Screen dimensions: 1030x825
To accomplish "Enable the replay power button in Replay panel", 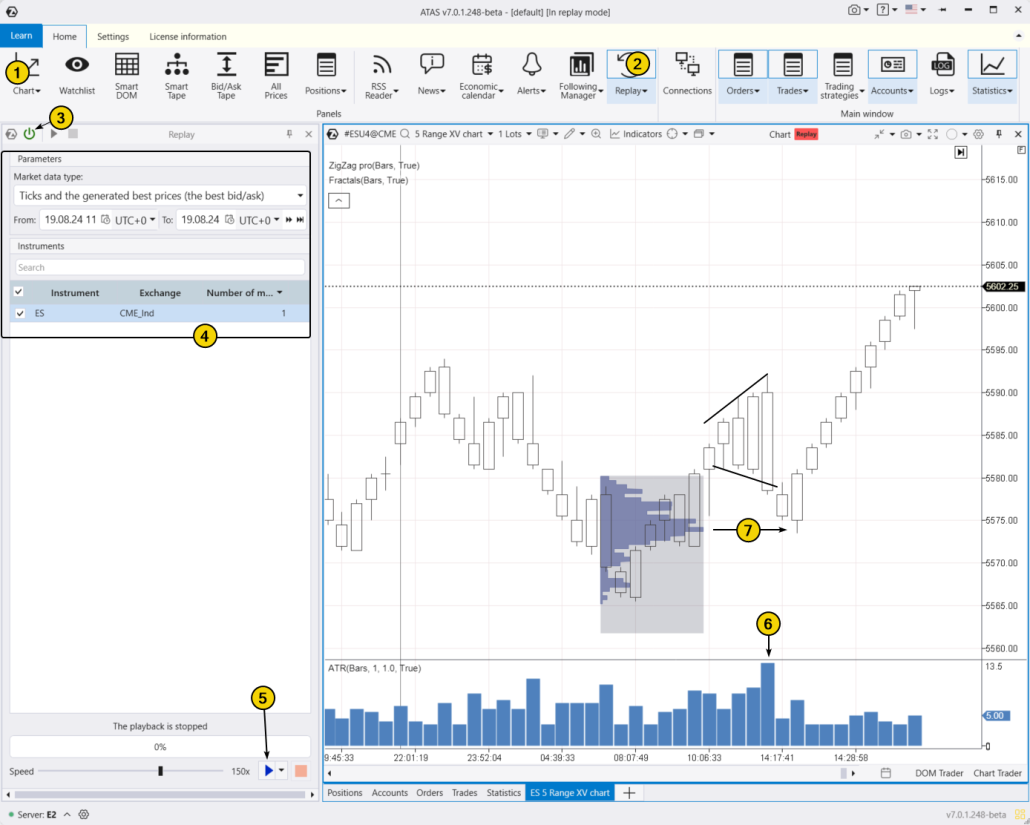I will pyautogui.click(x=29, y=133).
